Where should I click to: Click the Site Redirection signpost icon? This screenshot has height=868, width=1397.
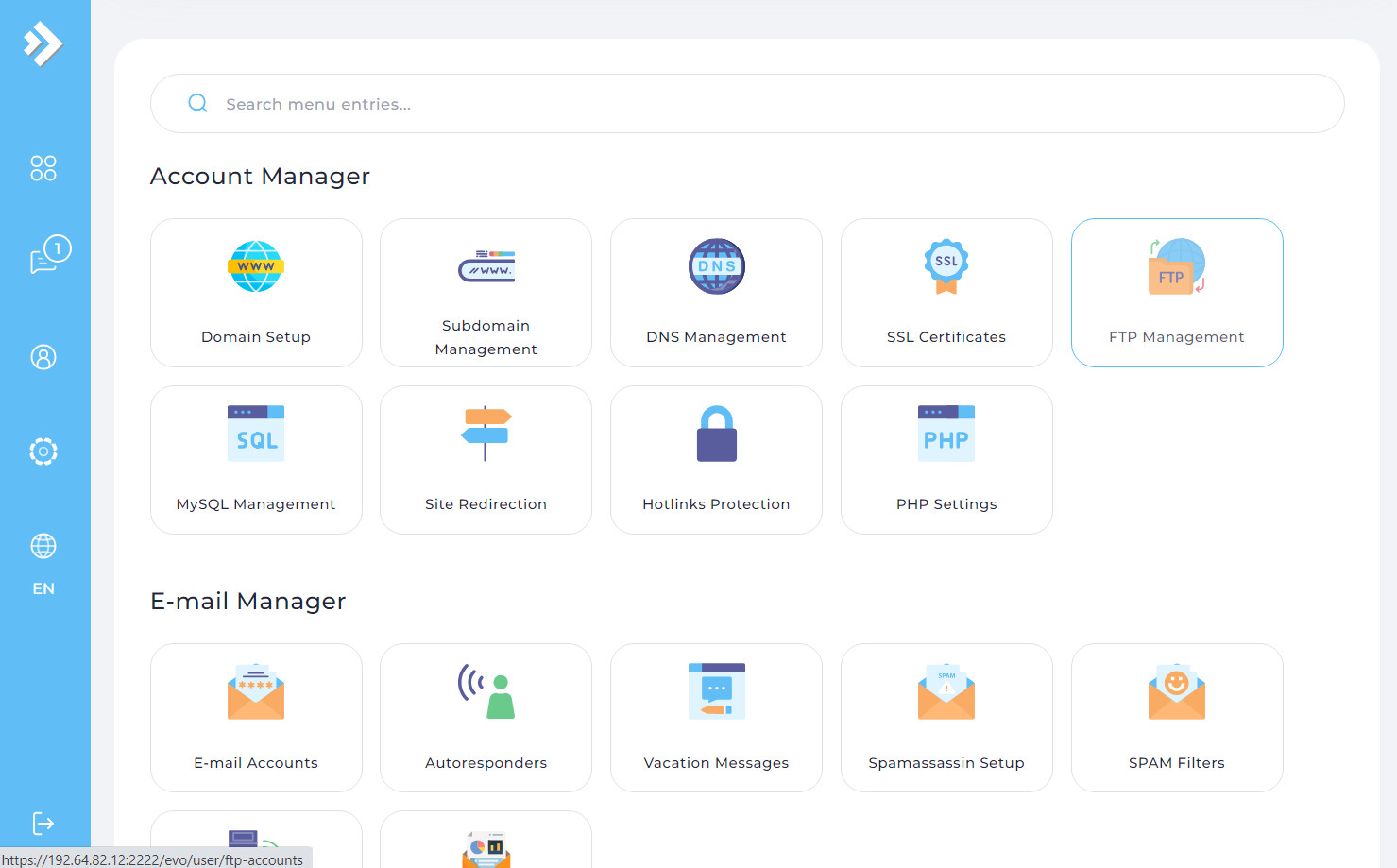coord(486,434)
